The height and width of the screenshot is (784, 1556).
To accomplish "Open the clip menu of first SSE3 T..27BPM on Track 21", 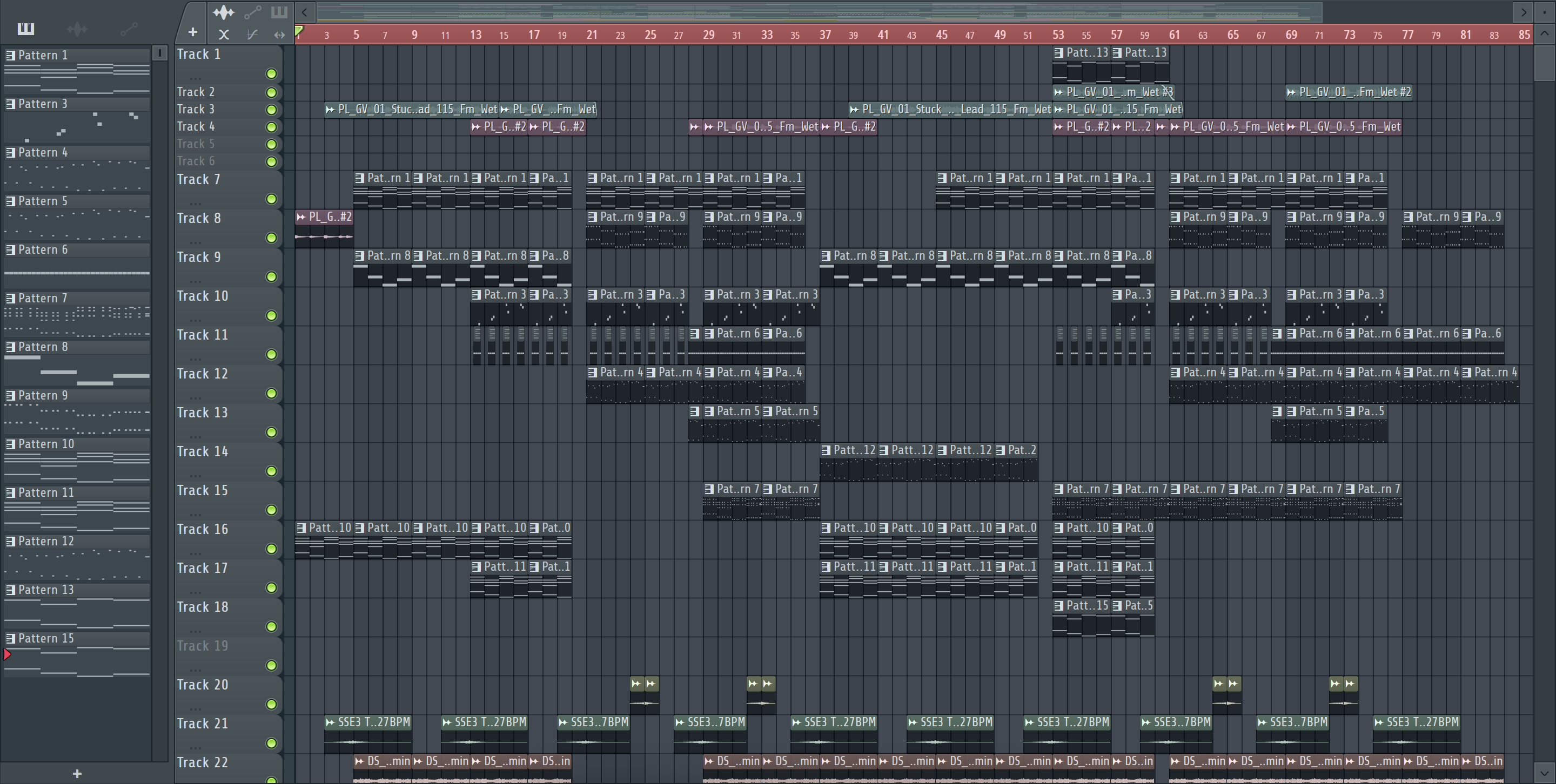I will 330,722.
